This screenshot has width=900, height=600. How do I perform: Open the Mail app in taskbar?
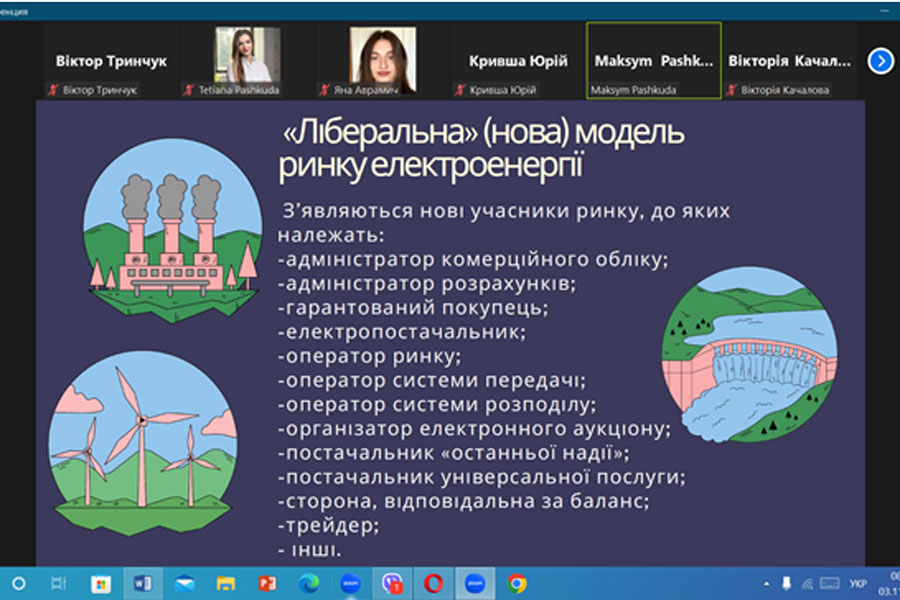point(184,583)
